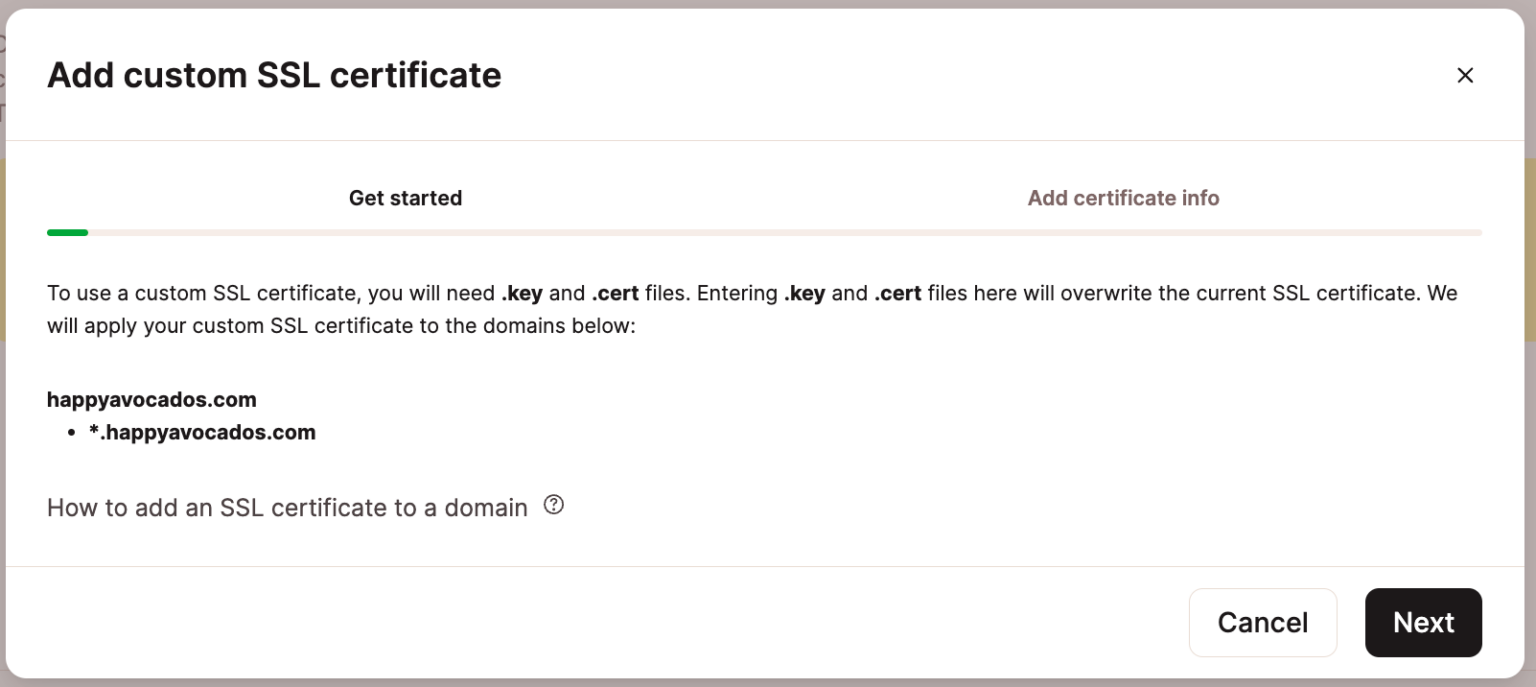This screenshot has height=687, width=1536.
Task: Click the dialog title 'Add custom SSL certificate'
Action: 274,75
